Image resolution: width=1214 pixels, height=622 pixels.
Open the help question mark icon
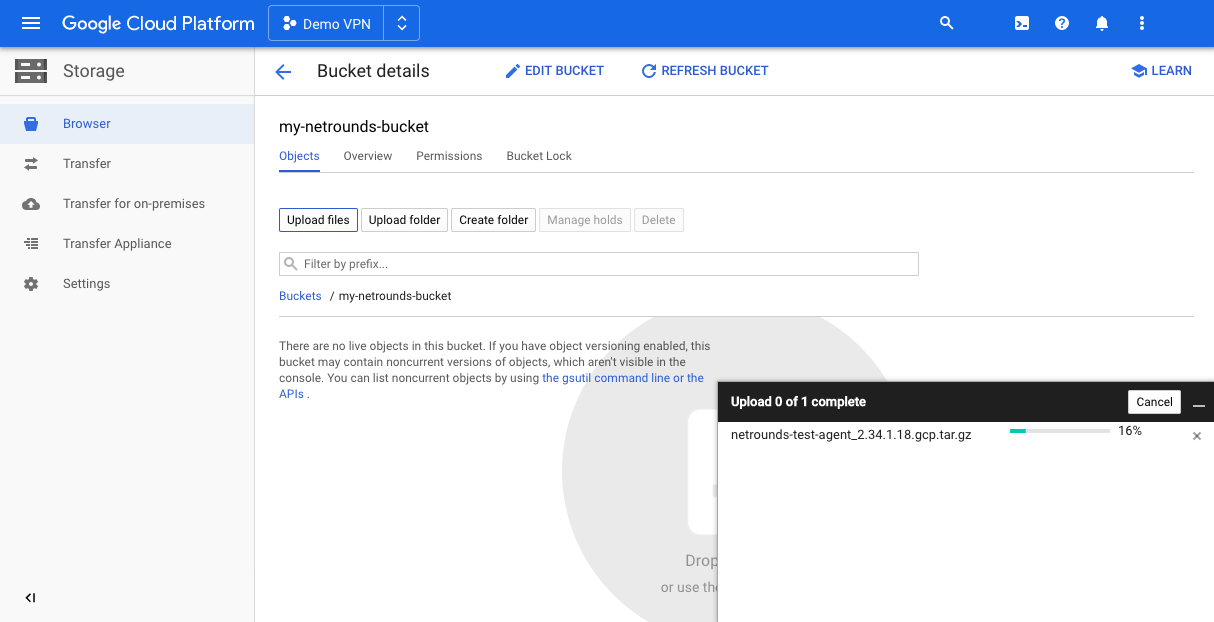1062,23
